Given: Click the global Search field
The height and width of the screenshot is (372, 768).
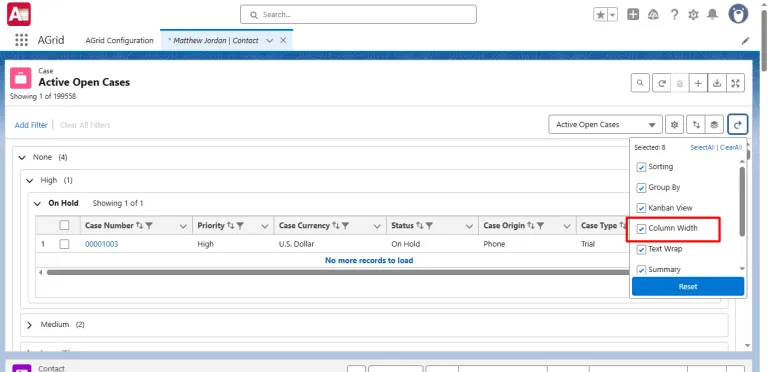Looking at the screenshot, I should 358,15.
